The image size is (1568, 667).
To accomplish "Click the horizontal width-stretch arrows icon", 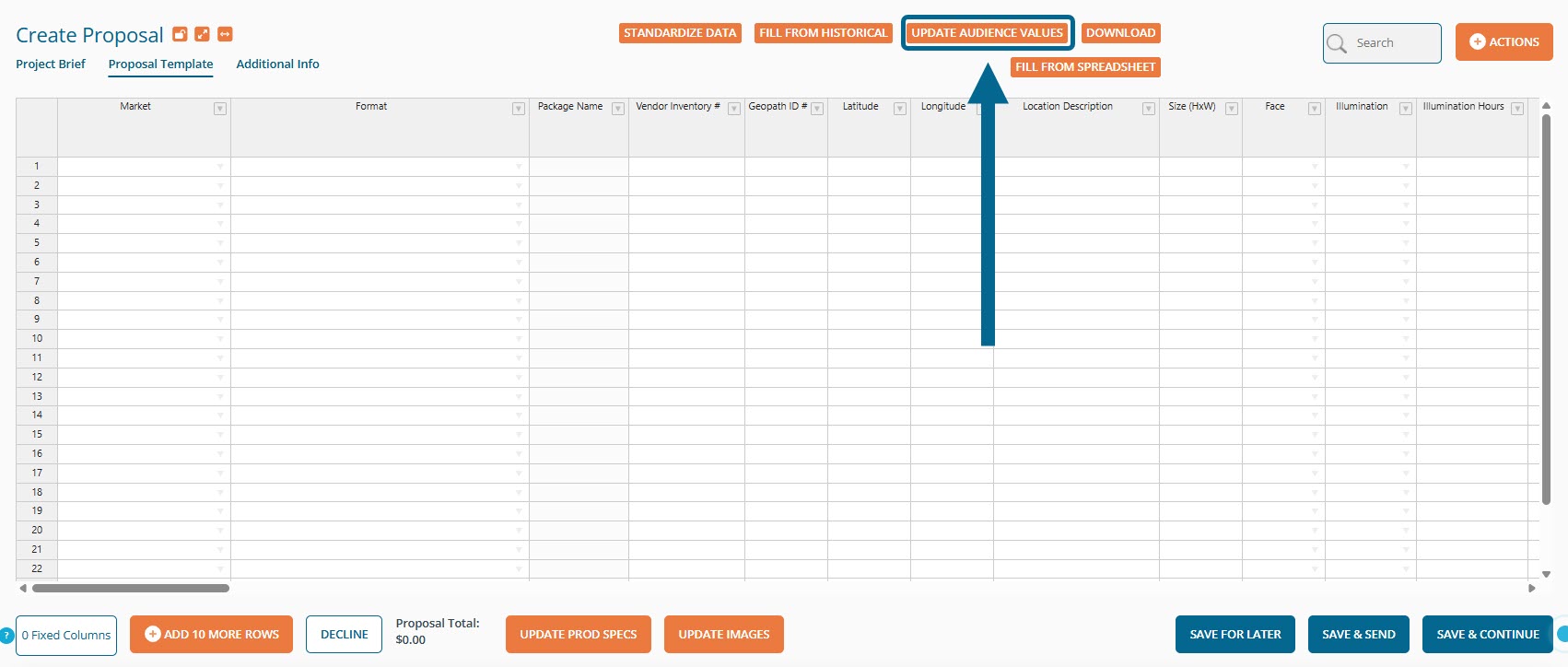I will coord(225,34).
